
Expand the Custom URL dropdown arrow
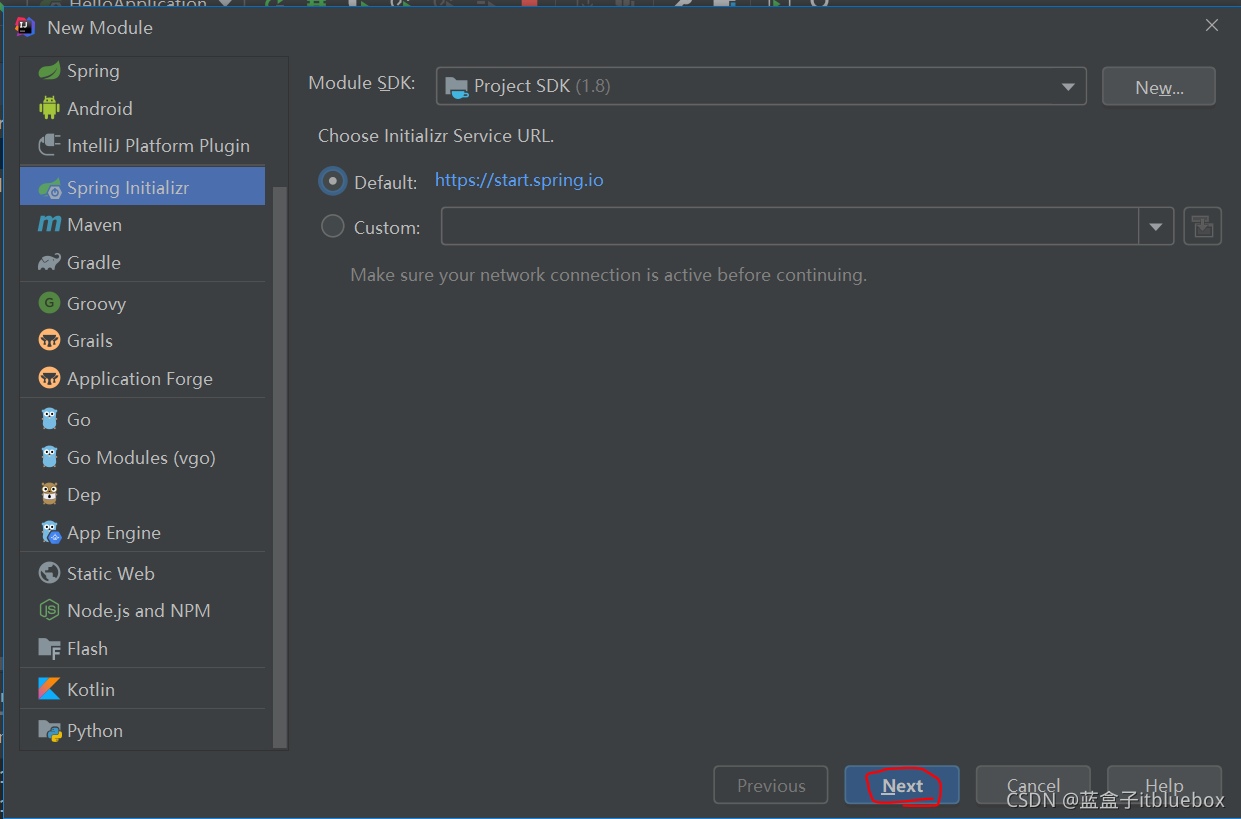[x=1156, y=227]
